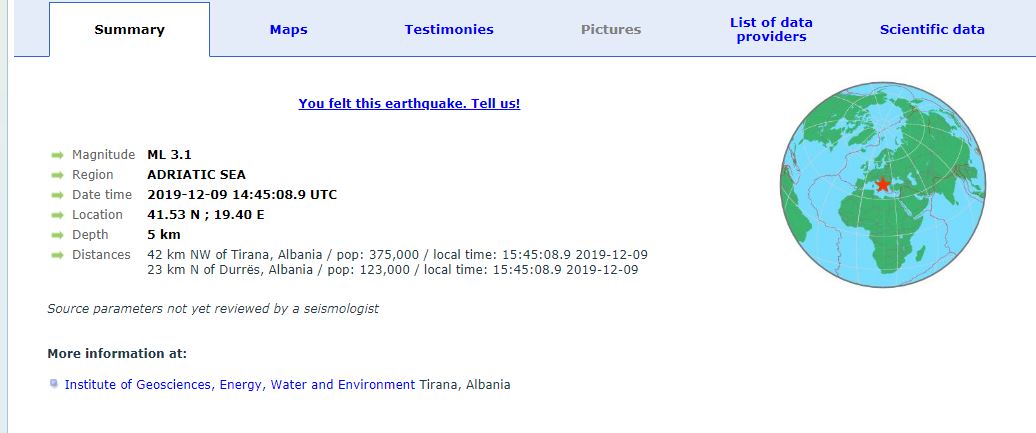Open List of data providers tab
1036x433 pixels.
click(x=771, y=30)
